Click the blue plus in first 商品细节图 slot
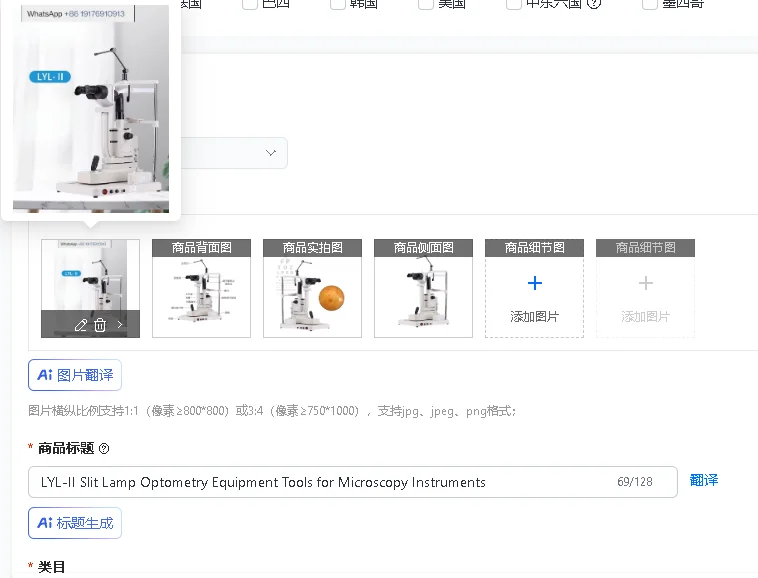The width and height of the screenshot is (758, 578). (x=535, y=283)
